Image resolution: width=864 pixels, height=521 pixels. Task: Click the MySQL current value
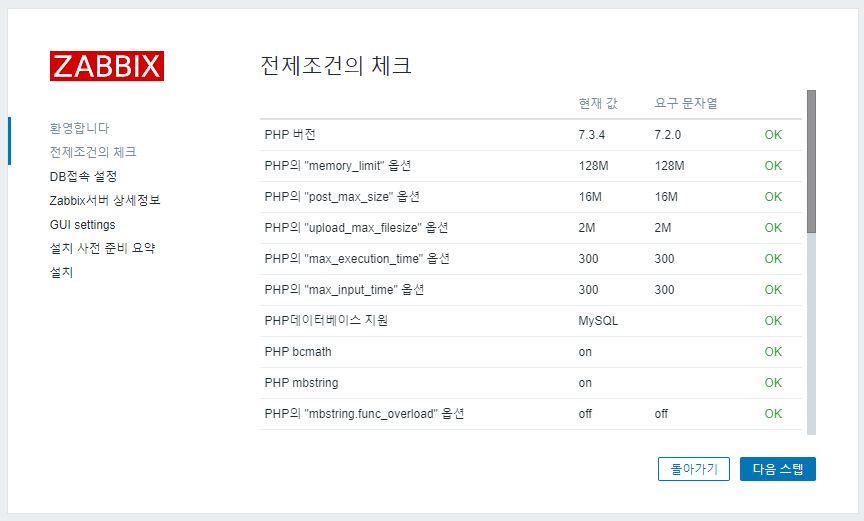coord(598,321)
